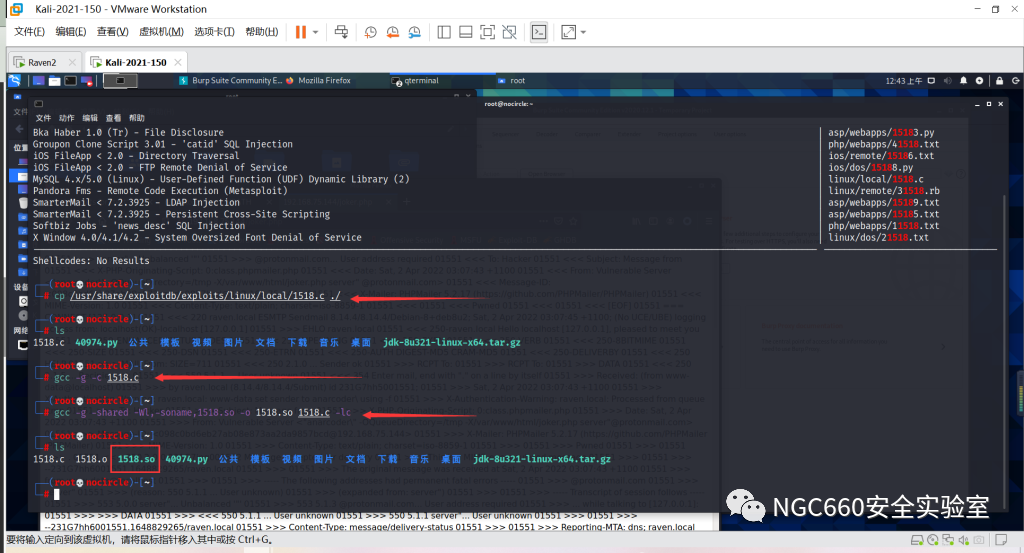Take a snapshot of the virtual machine

point(370,32)
